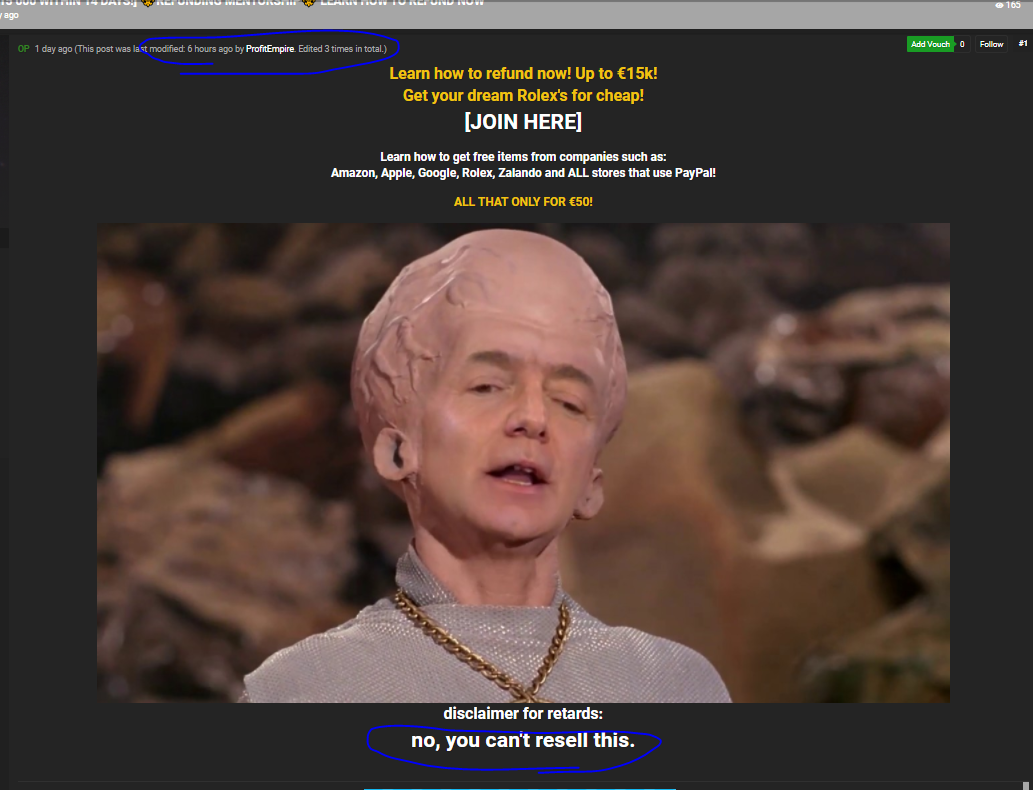
Task: Click the #1 post number link
Action: point(1022,43)
